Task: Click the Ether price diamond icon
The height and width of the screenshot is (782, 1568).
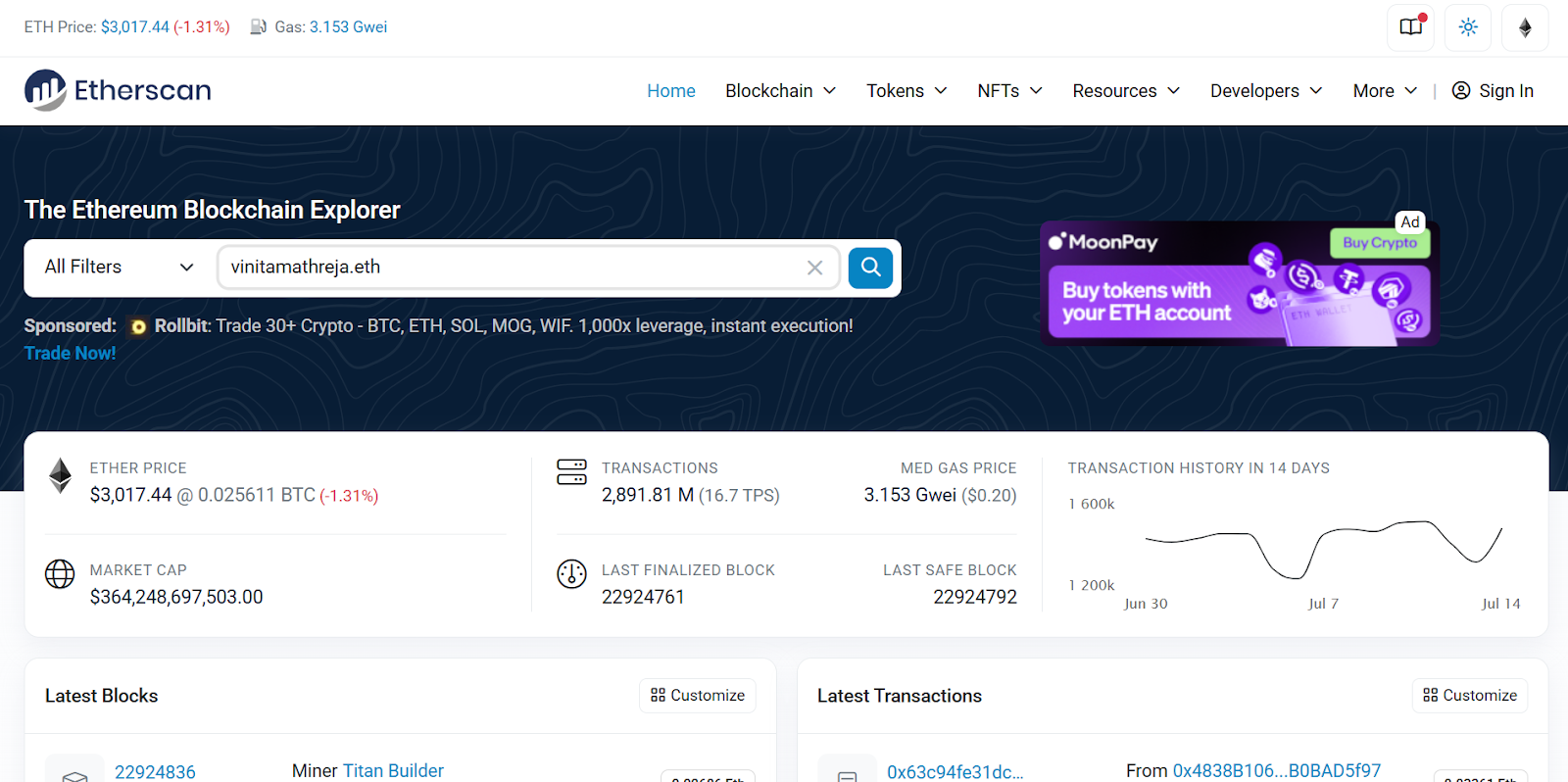Action: click(x=61, y=475)
